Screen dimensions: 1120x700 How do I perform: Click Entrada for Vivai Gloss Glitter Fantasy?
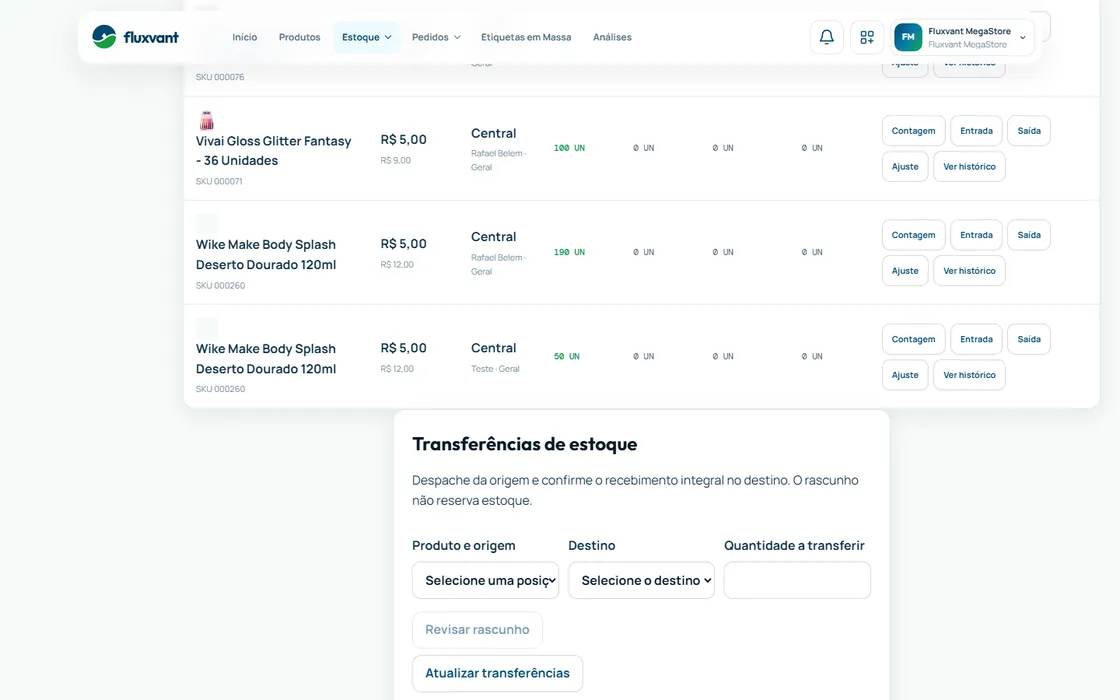tap(976, 131)
